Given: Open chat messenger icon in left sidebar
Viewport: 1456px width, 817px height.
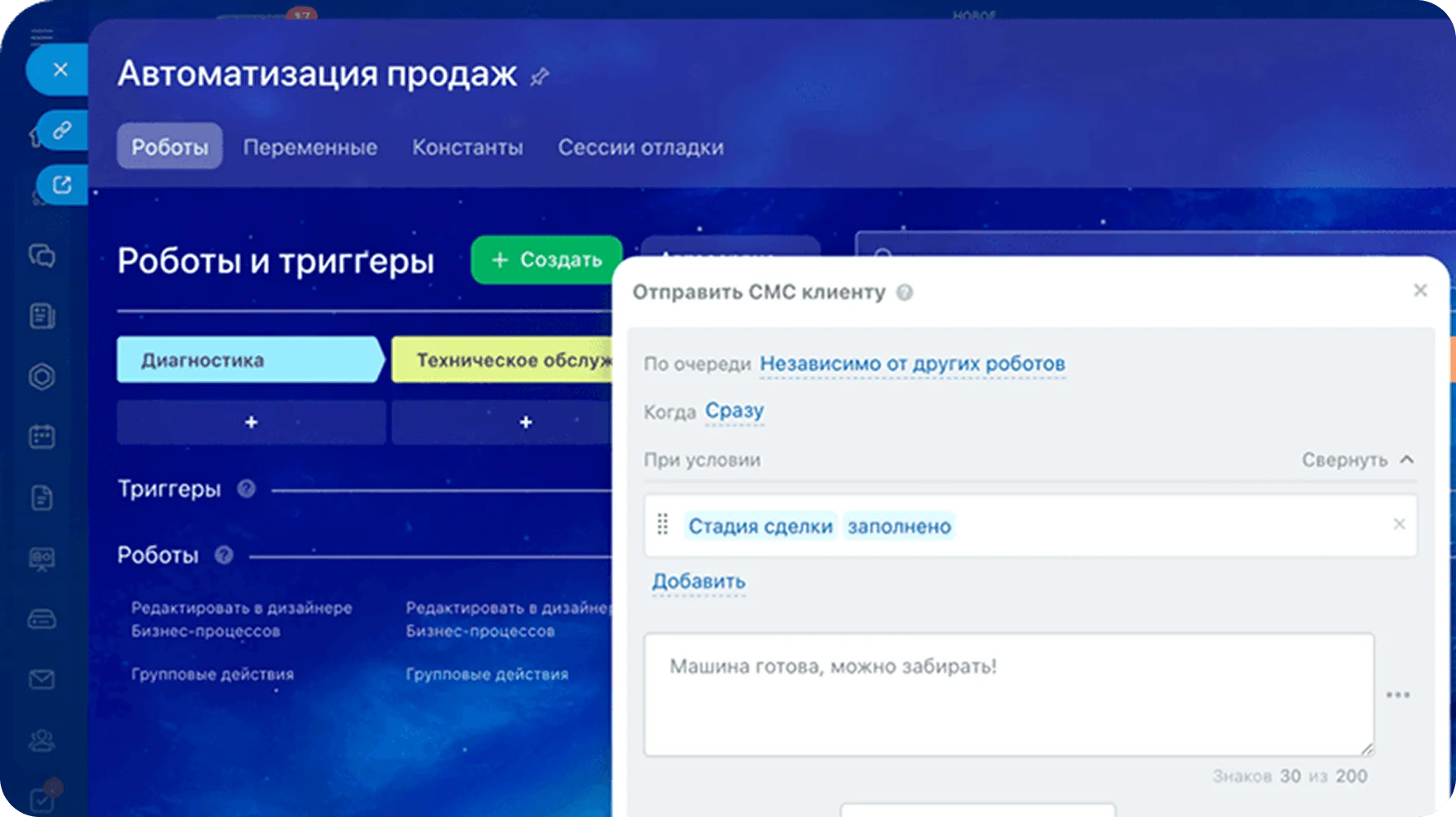Looking at the screenshot, I should pyautogui.click(x=42, y=256).
